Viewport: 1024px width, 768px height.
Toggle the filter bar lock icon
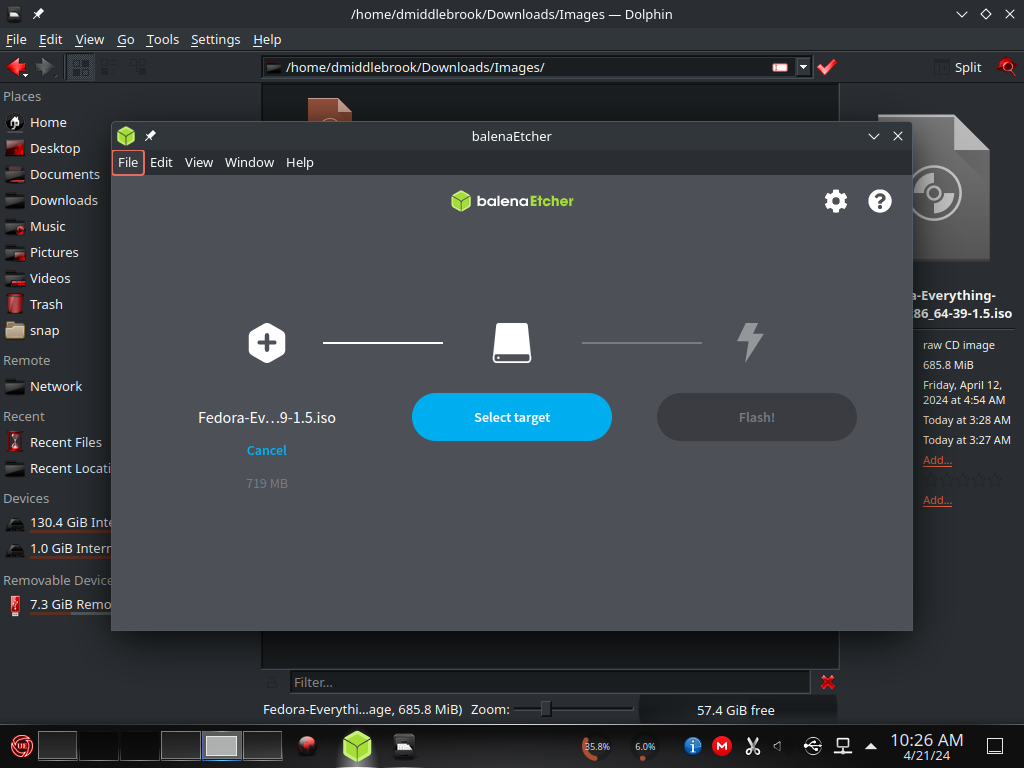tap(272, 682)
